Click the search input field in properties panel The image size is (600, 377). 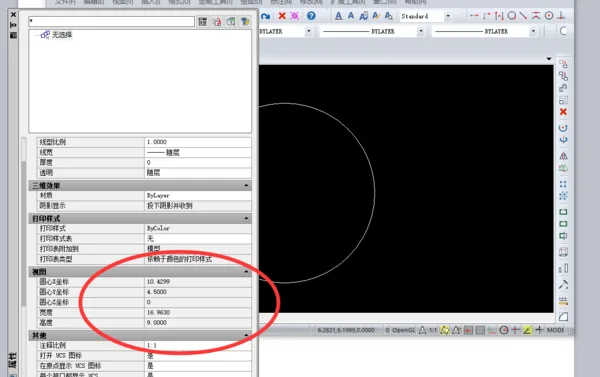click(x=111, y=21)
